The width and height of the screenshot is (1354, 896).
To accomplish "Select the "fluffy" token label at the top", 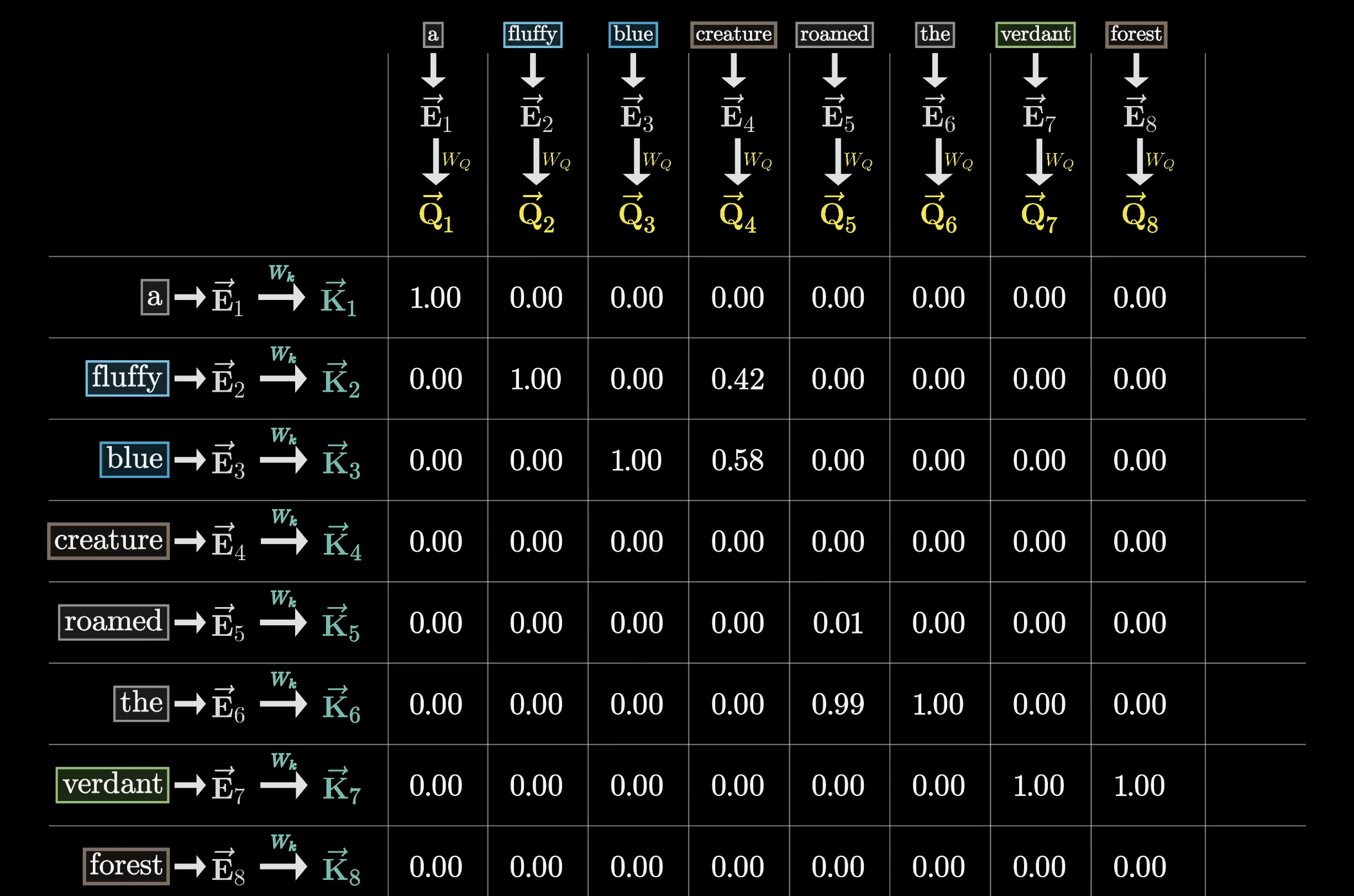I will pyautogui.click(x=532, y=34).
